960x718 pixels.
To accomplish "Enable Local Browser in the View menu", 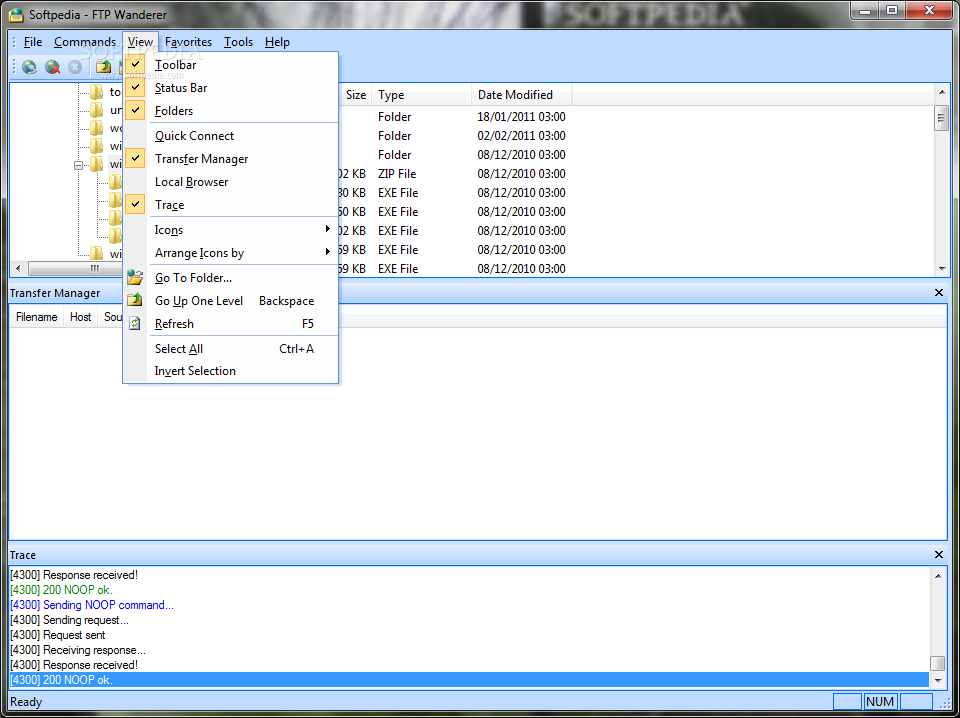I will [x=230, y=182].
